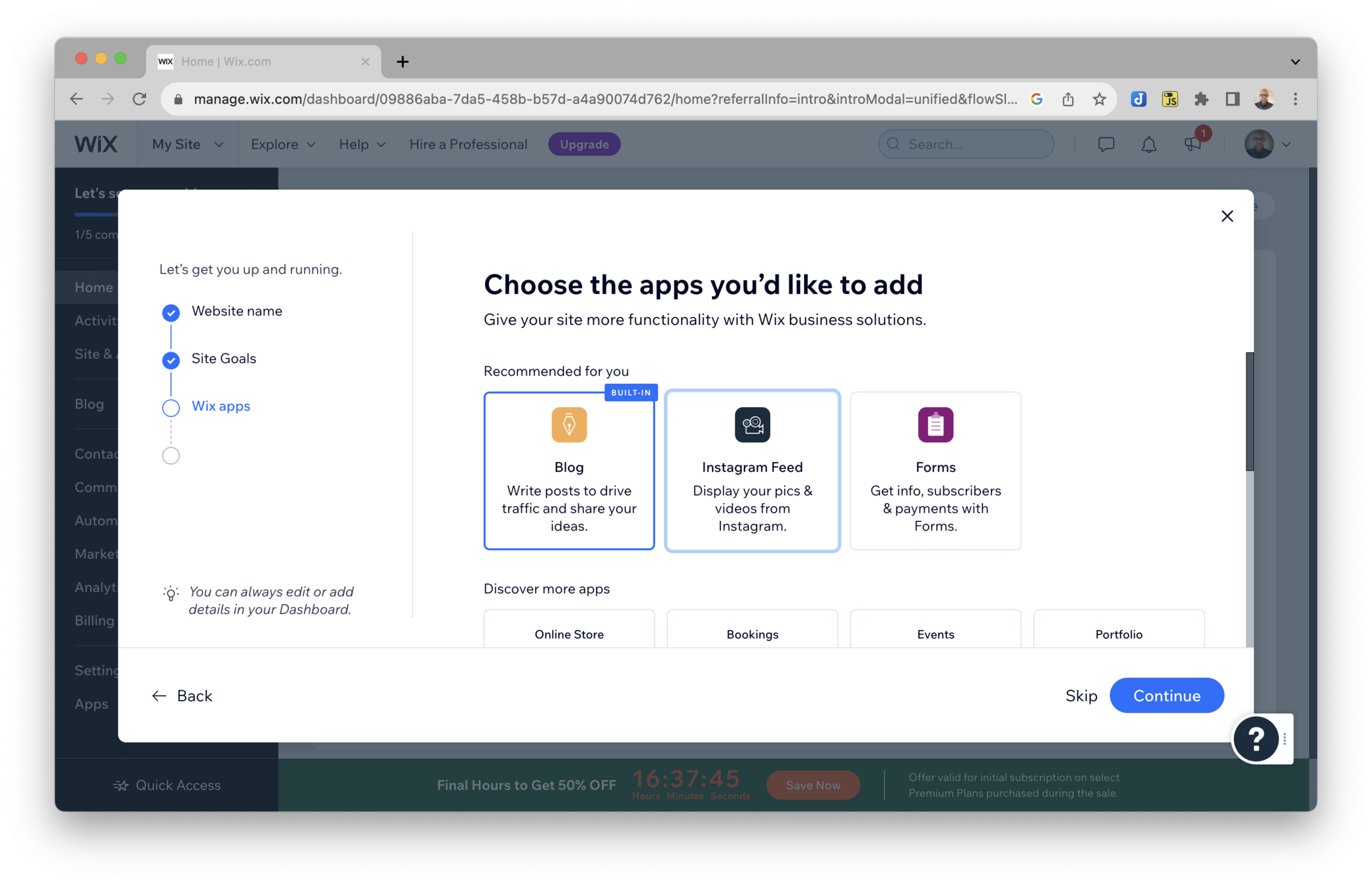Click the Skip link
The image size is (1372, 884).
point(1081,695)
